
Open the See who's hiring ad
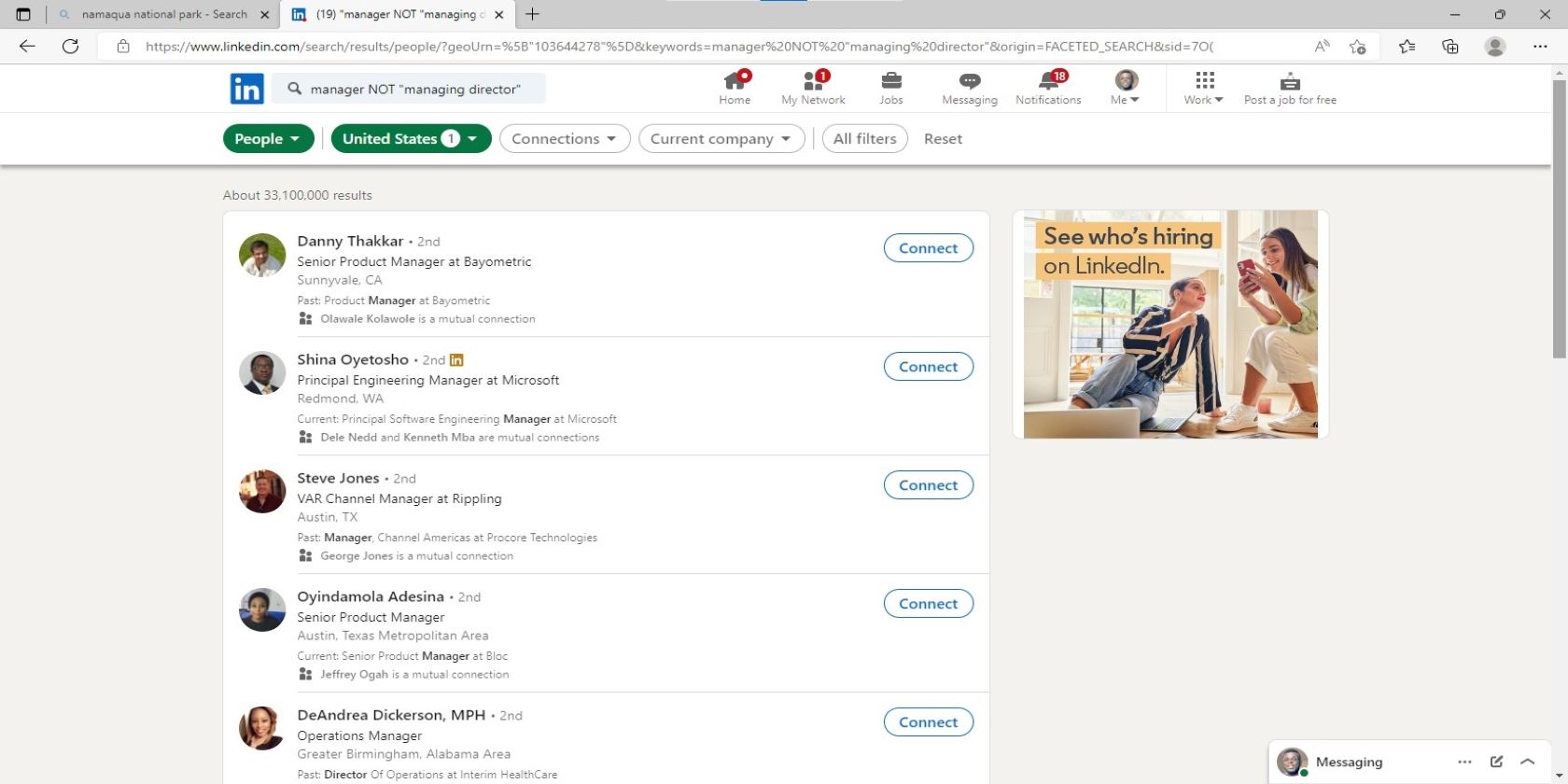point(1170,324)
